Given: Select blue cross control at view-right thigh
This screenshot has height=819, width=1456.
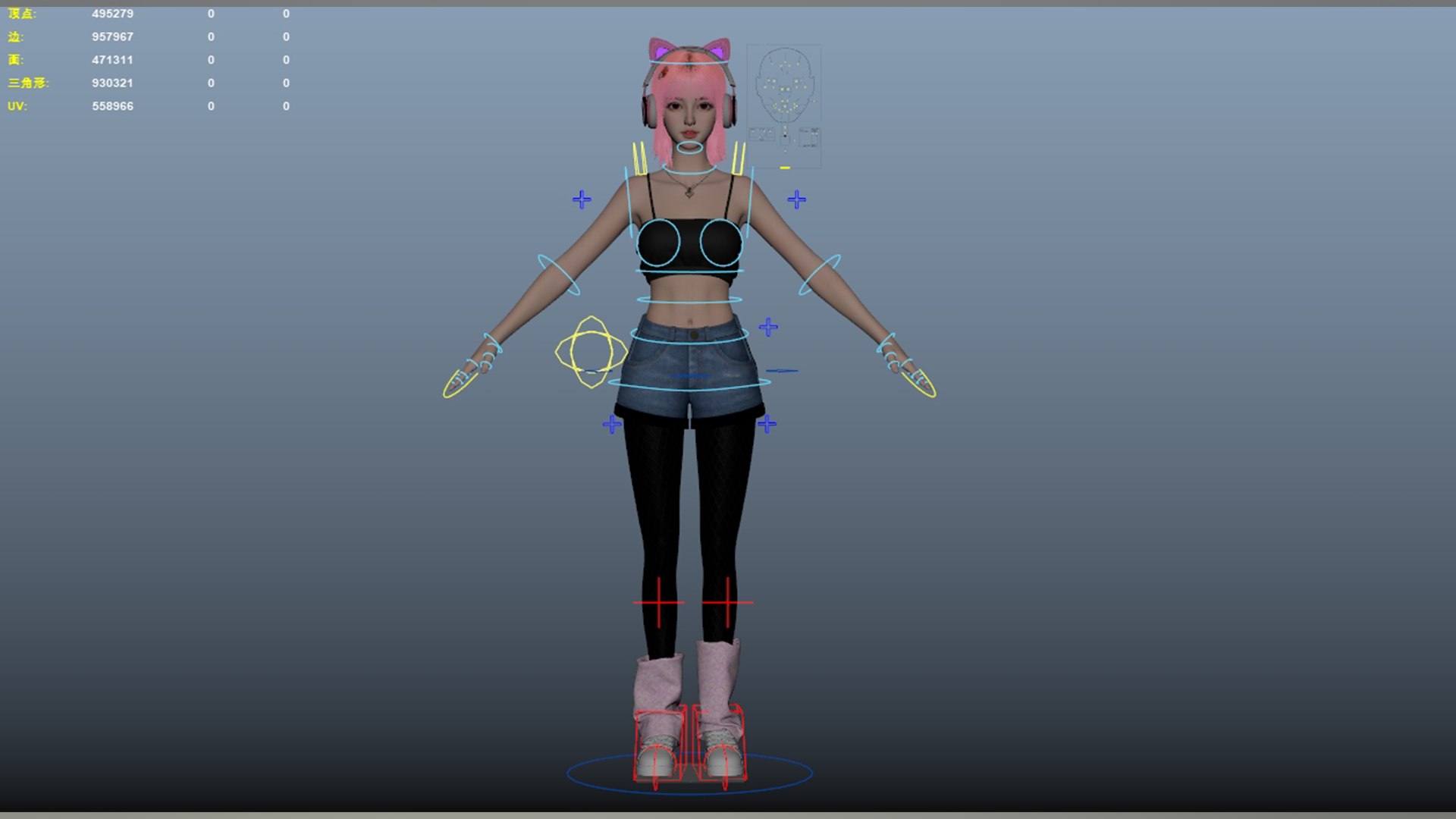Looking at the screenshot, I should (767, 424).
